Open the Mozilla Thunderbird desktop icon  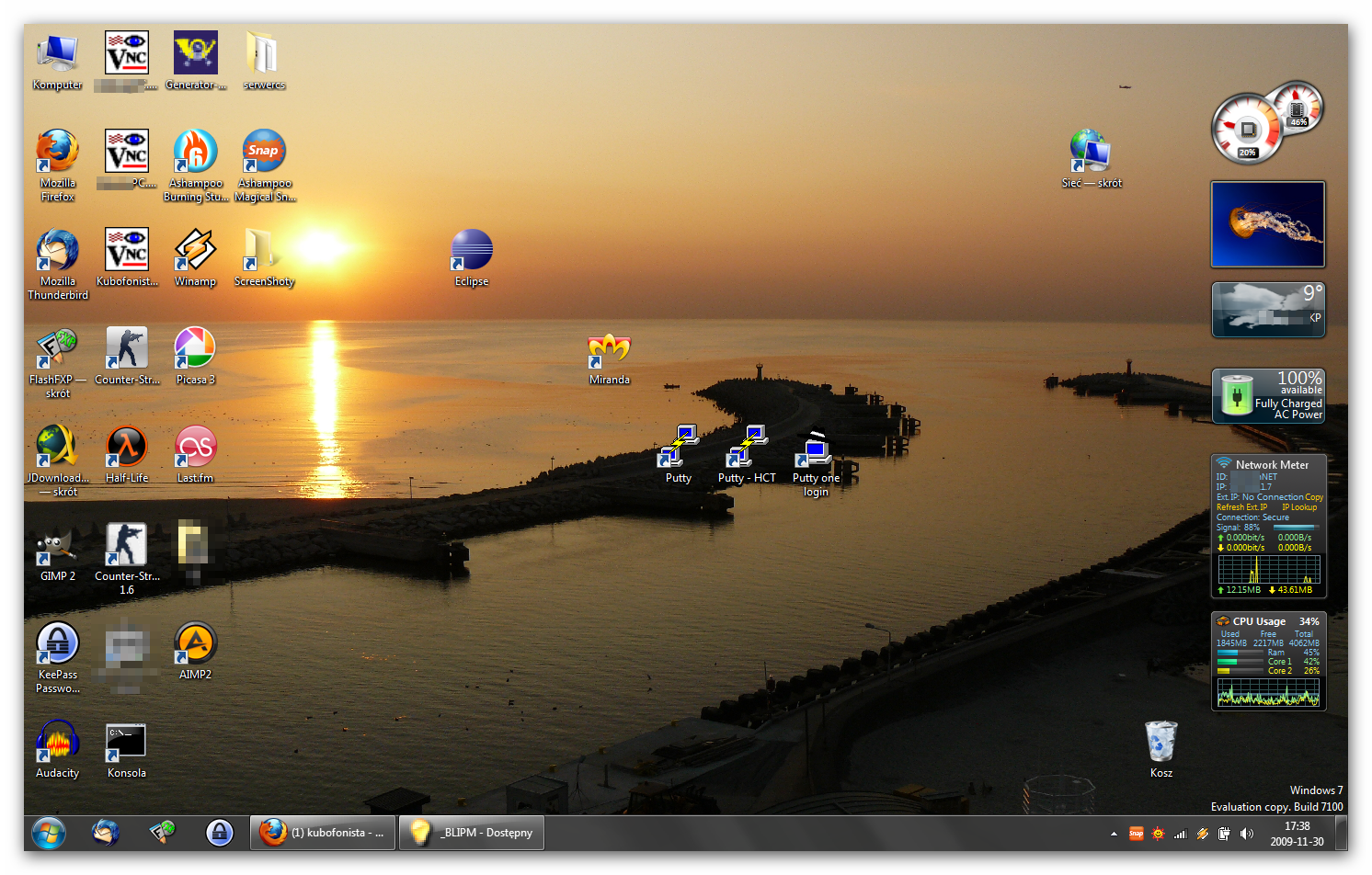[57, 251]
